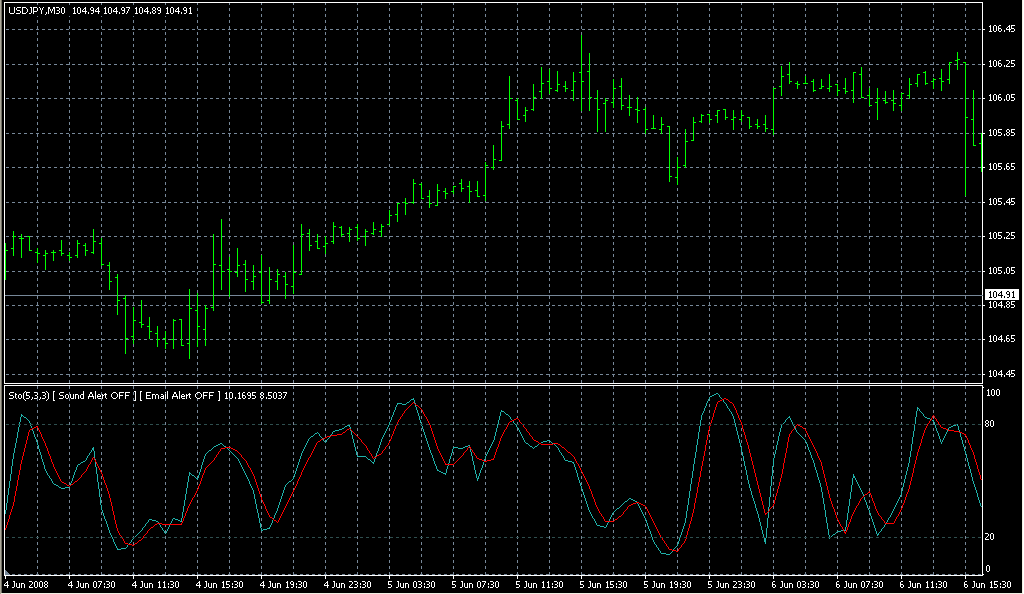1024x594 pixels.
Task: Click the current price tag 104.91
Action: [x=1001, y=294]
